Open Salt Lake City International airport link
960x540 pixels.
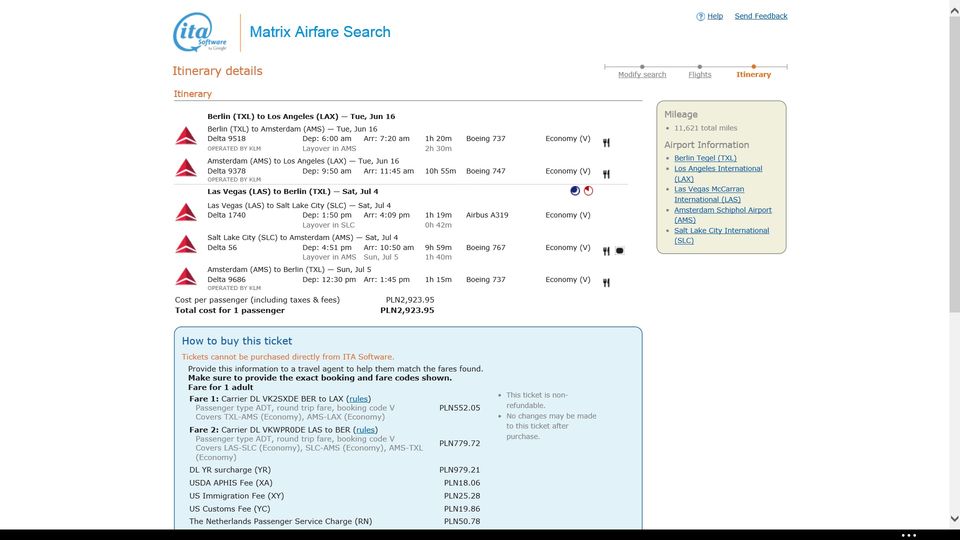coord(721,236)
